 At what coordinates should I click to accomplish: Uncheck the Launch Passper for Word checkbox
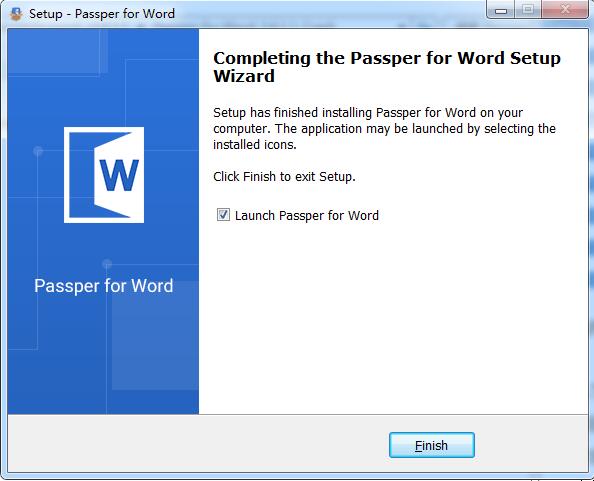coord(223,215)
